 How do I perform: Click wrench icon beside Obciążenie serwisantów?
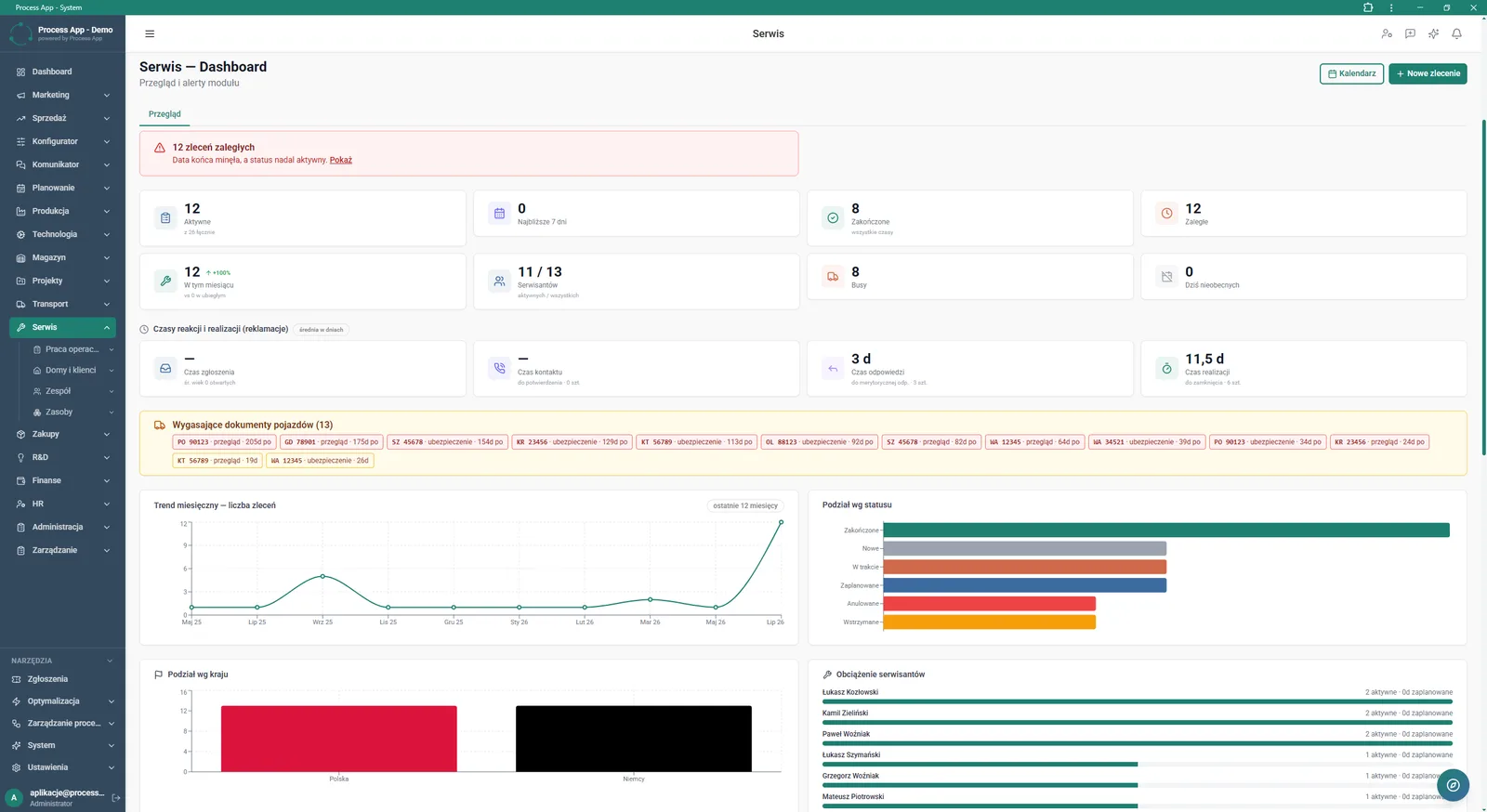(x=827, y=674)
